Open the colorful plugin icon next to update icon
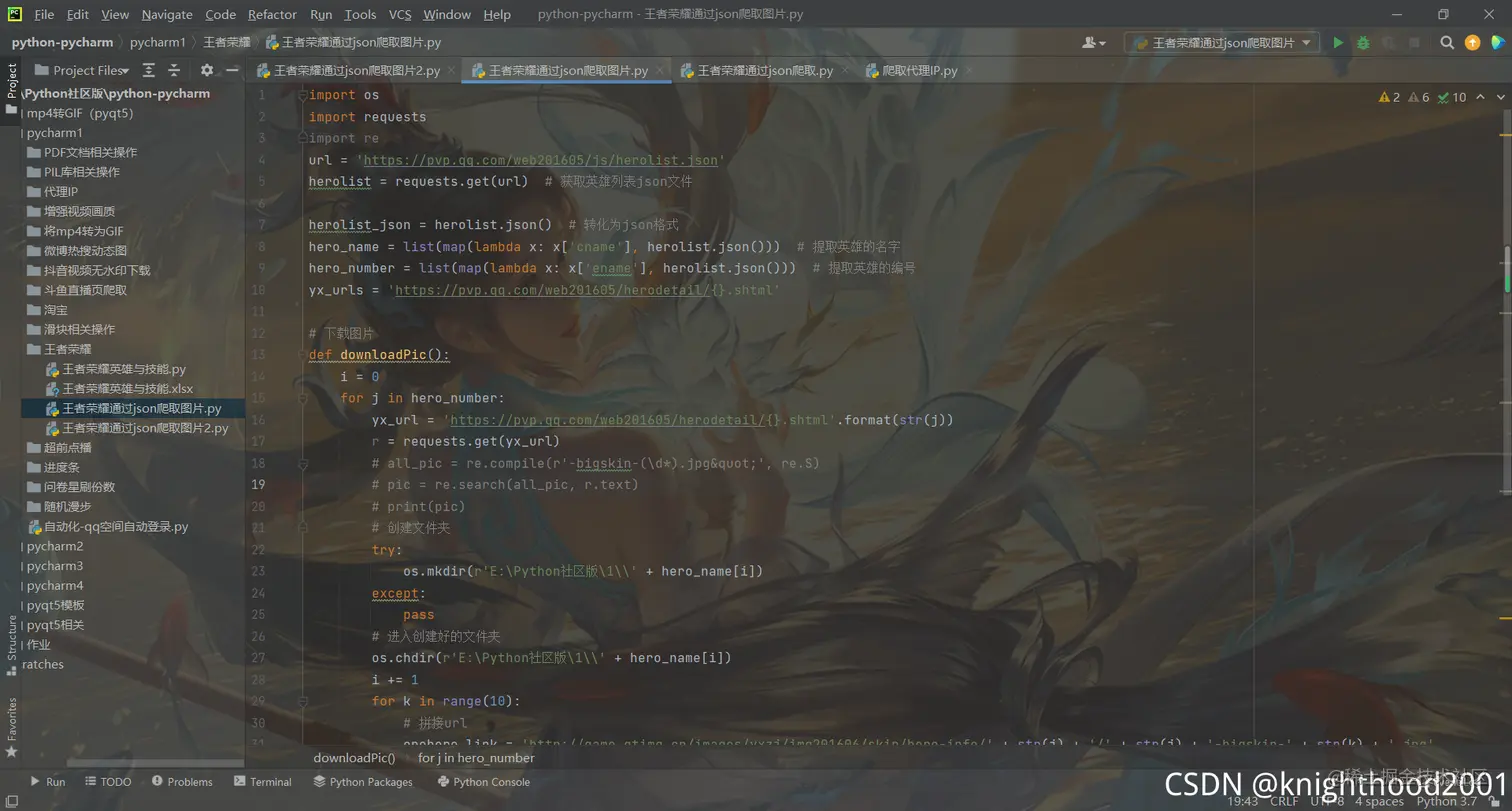1512x811 pixels. pyautogui.click(x=1498, y=43)
